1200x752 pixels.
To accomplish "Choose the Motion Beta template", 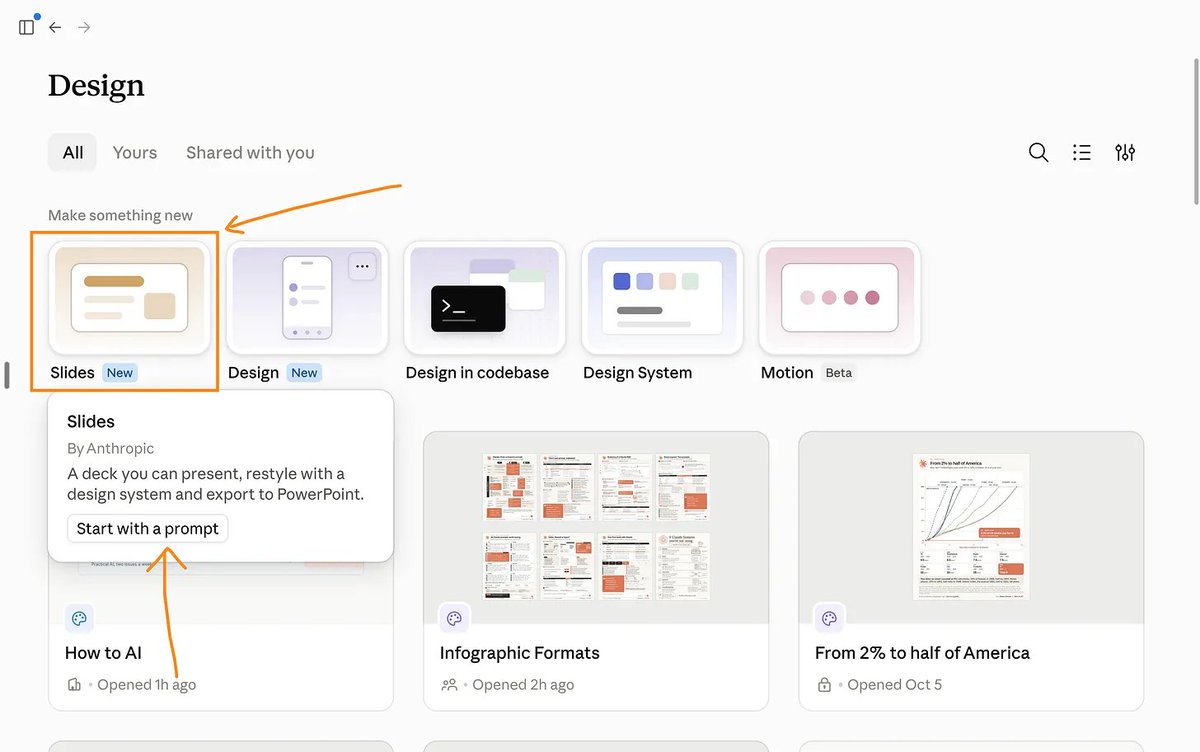I will [x=840, y=297].
